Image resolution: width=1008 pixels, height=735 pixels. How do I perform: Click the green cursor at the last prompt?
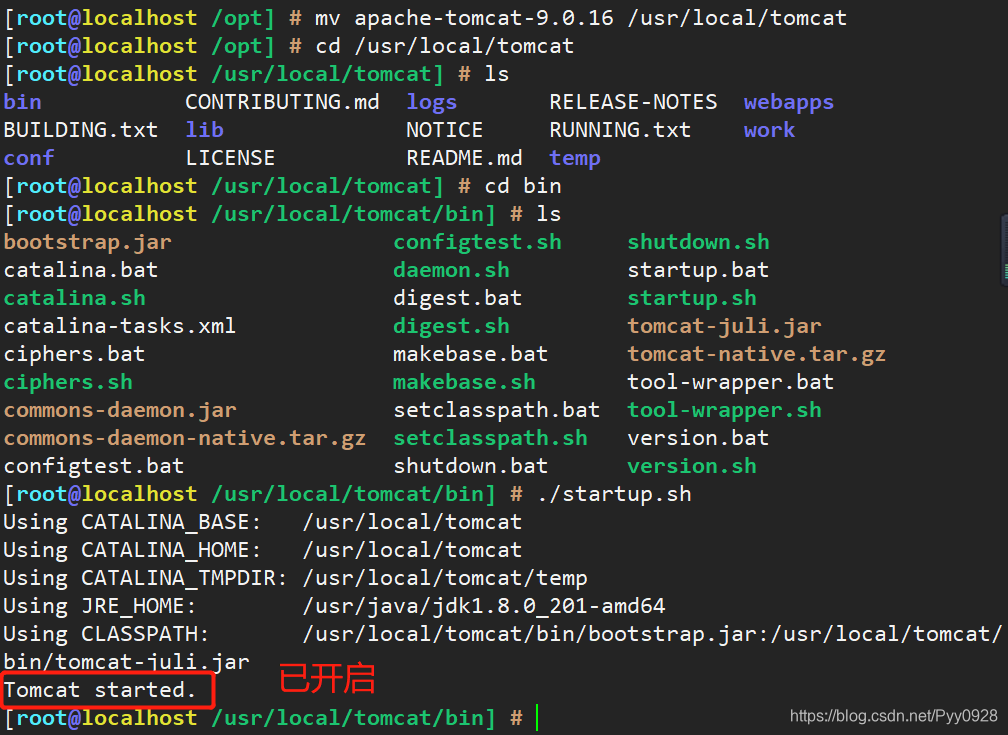point(537,718)
